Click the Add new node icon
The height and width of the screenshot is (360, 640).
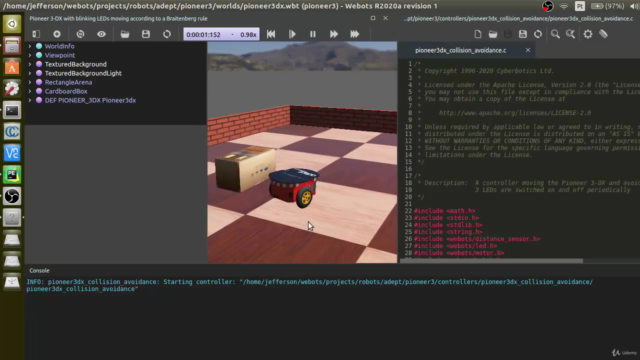click(x=57, y=34)
